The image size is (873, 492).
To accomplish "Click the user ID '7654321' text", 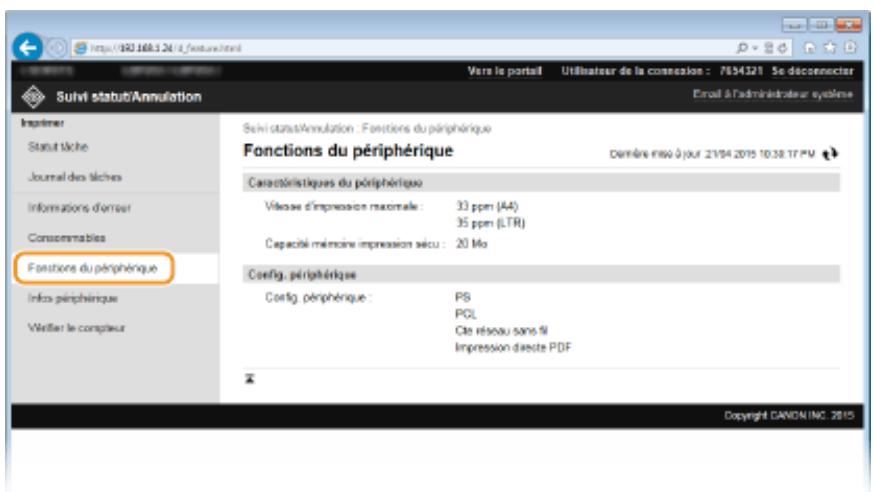I will click(740, 71).
